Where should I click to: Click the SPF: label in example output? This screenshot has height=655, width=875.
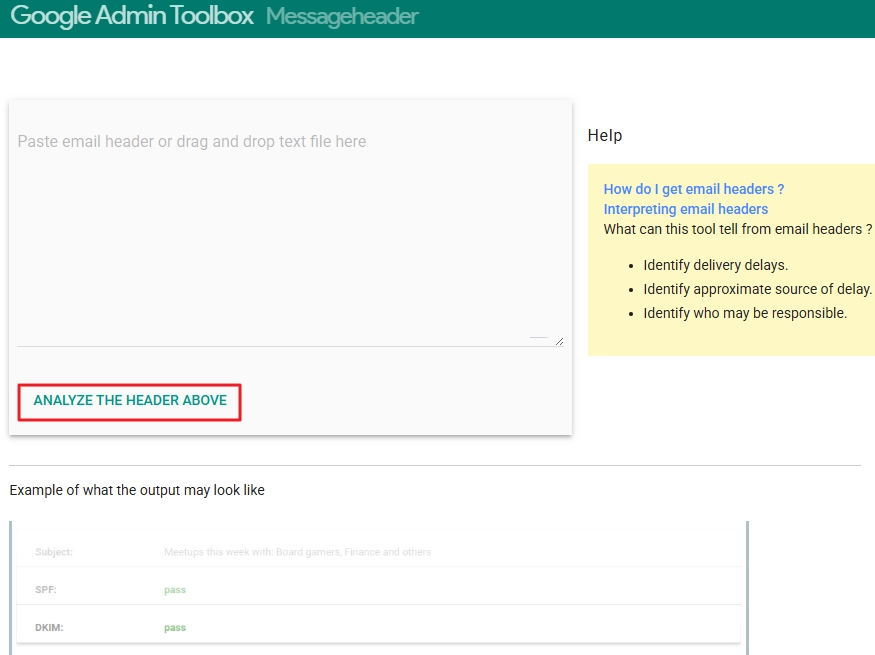click(46, 590)
